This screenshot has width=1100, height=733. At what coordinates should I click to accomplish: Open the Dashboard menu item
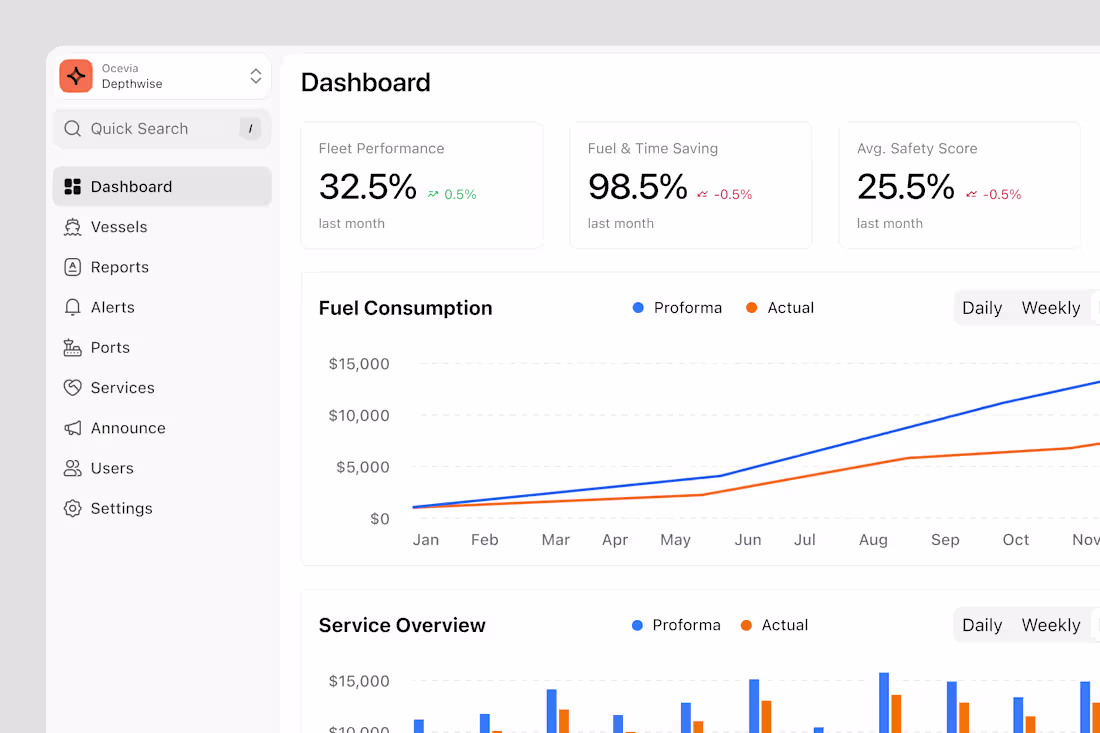click(162, 187)
